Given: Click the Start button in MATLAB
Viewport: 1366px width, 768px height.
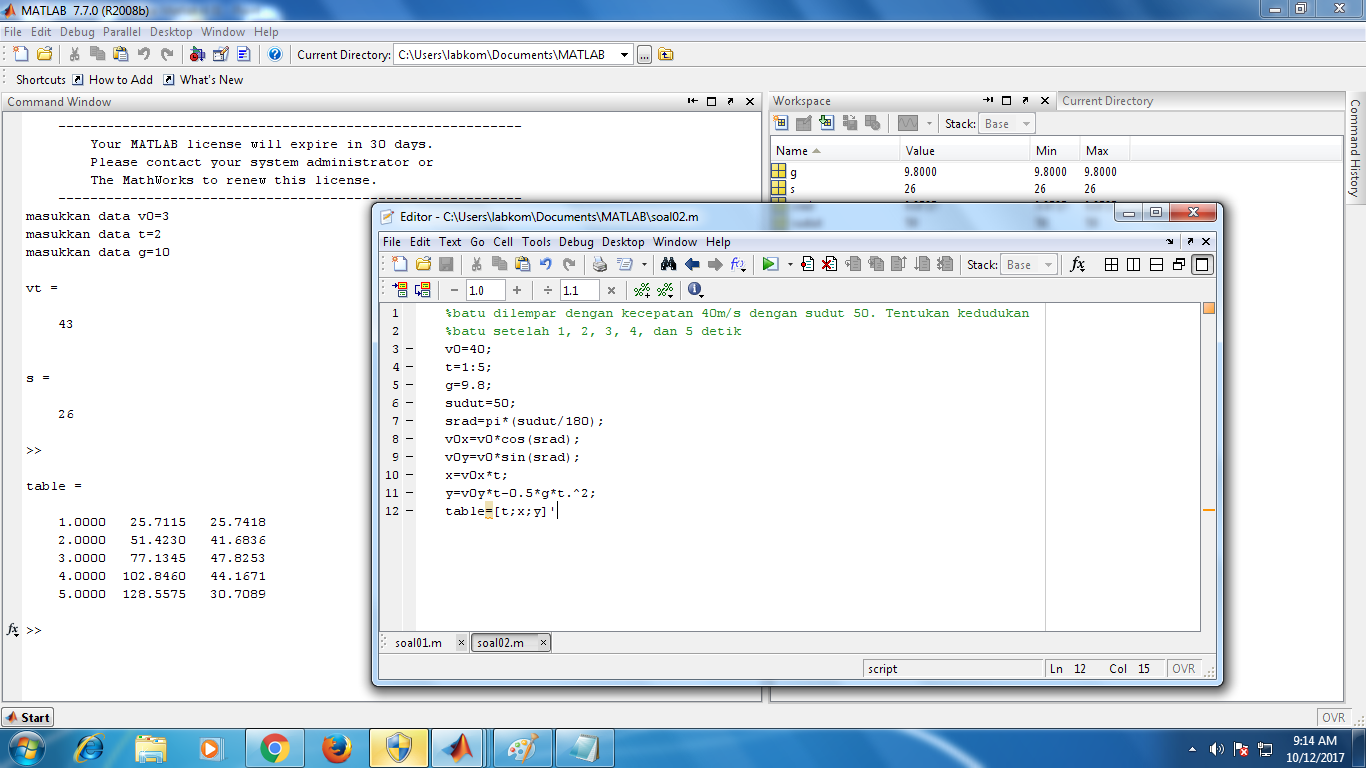Looking at the screenshot, I should 28,717.
